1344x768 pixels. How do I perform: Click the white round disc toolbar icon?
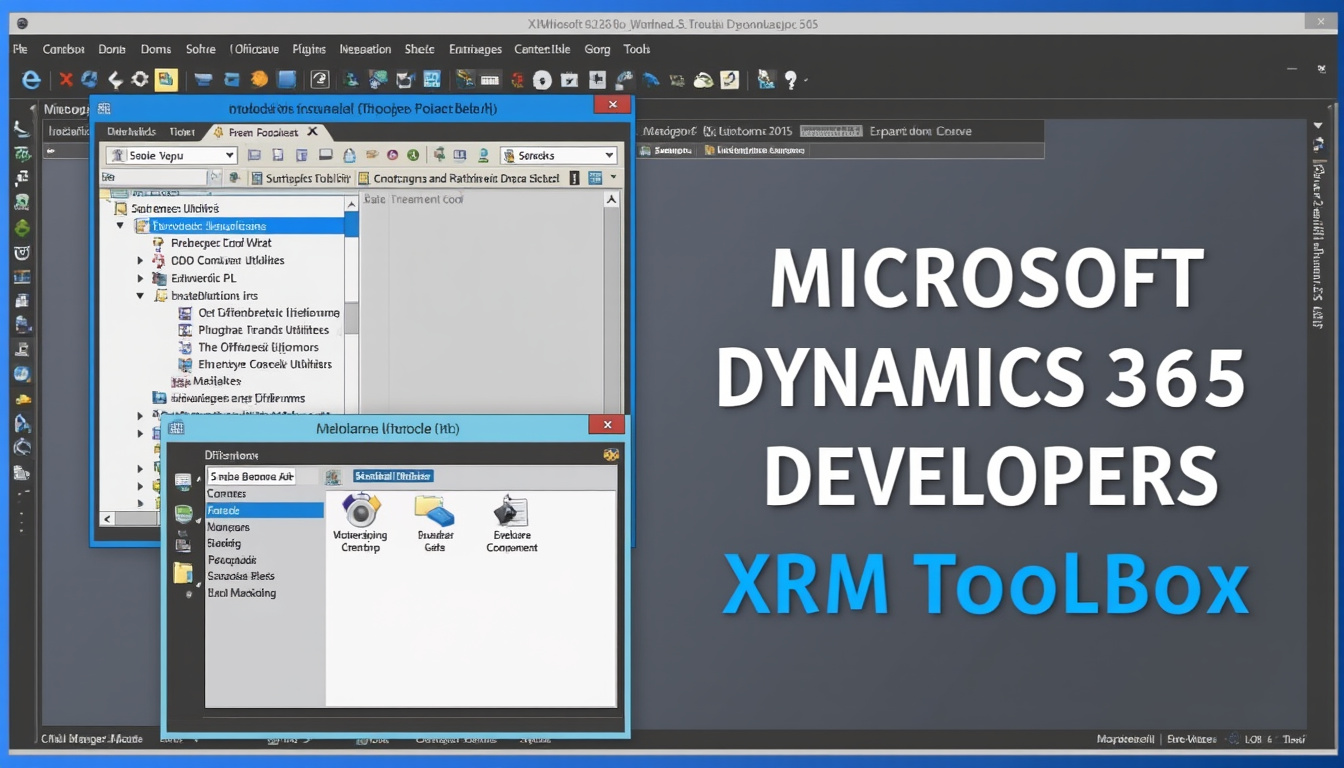[542, 81]
